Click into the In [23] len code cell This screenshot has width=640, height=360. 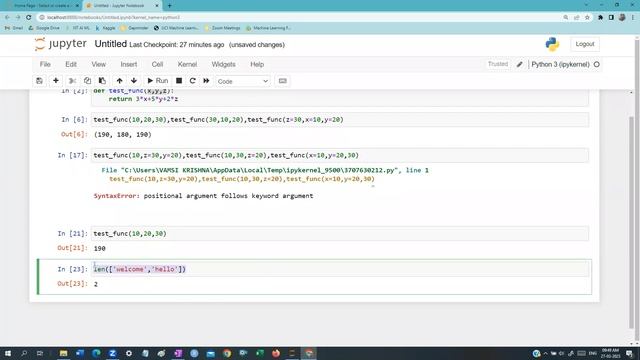pyautogui.click(x=340, y=269)
